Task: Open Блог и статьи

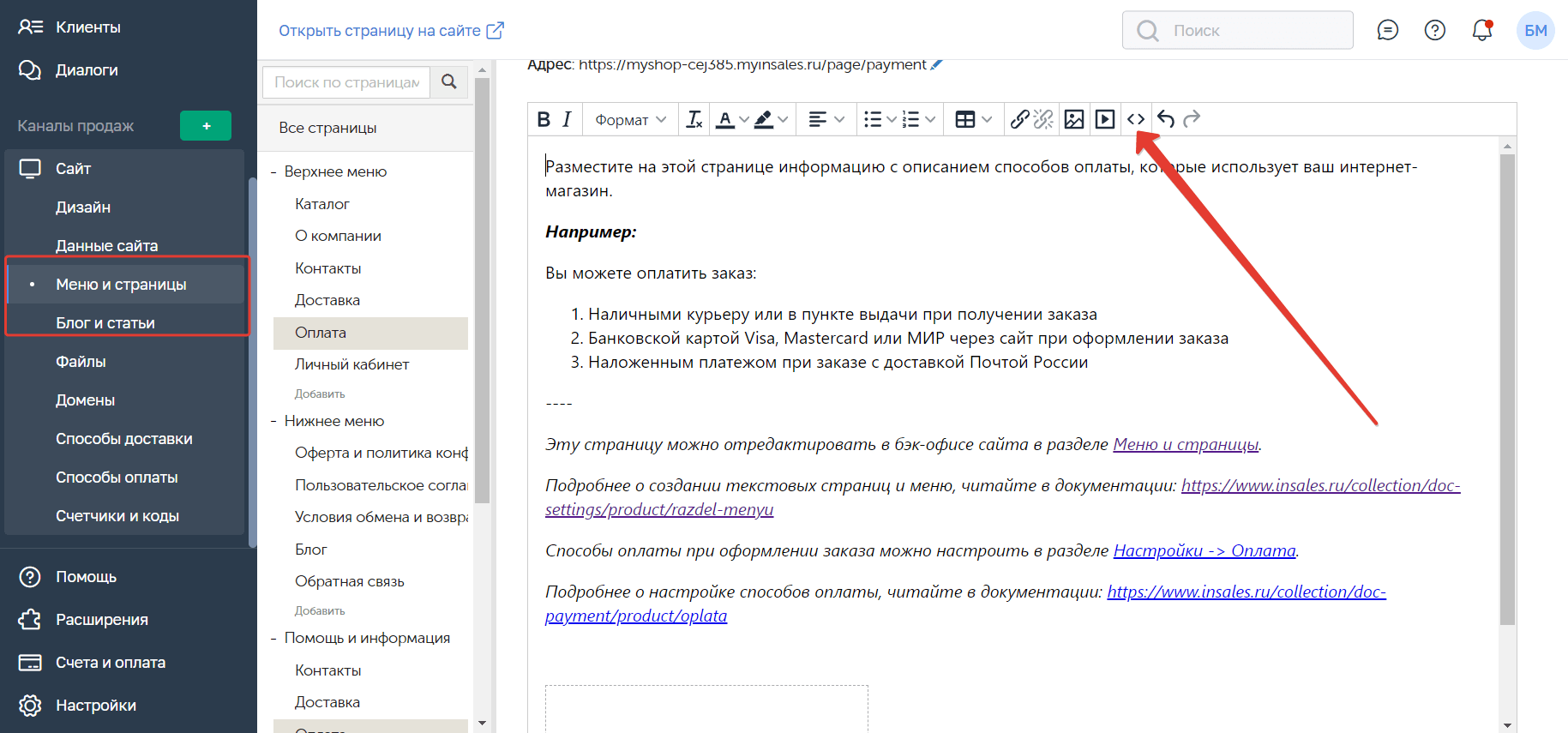Action: coord(105,323)
